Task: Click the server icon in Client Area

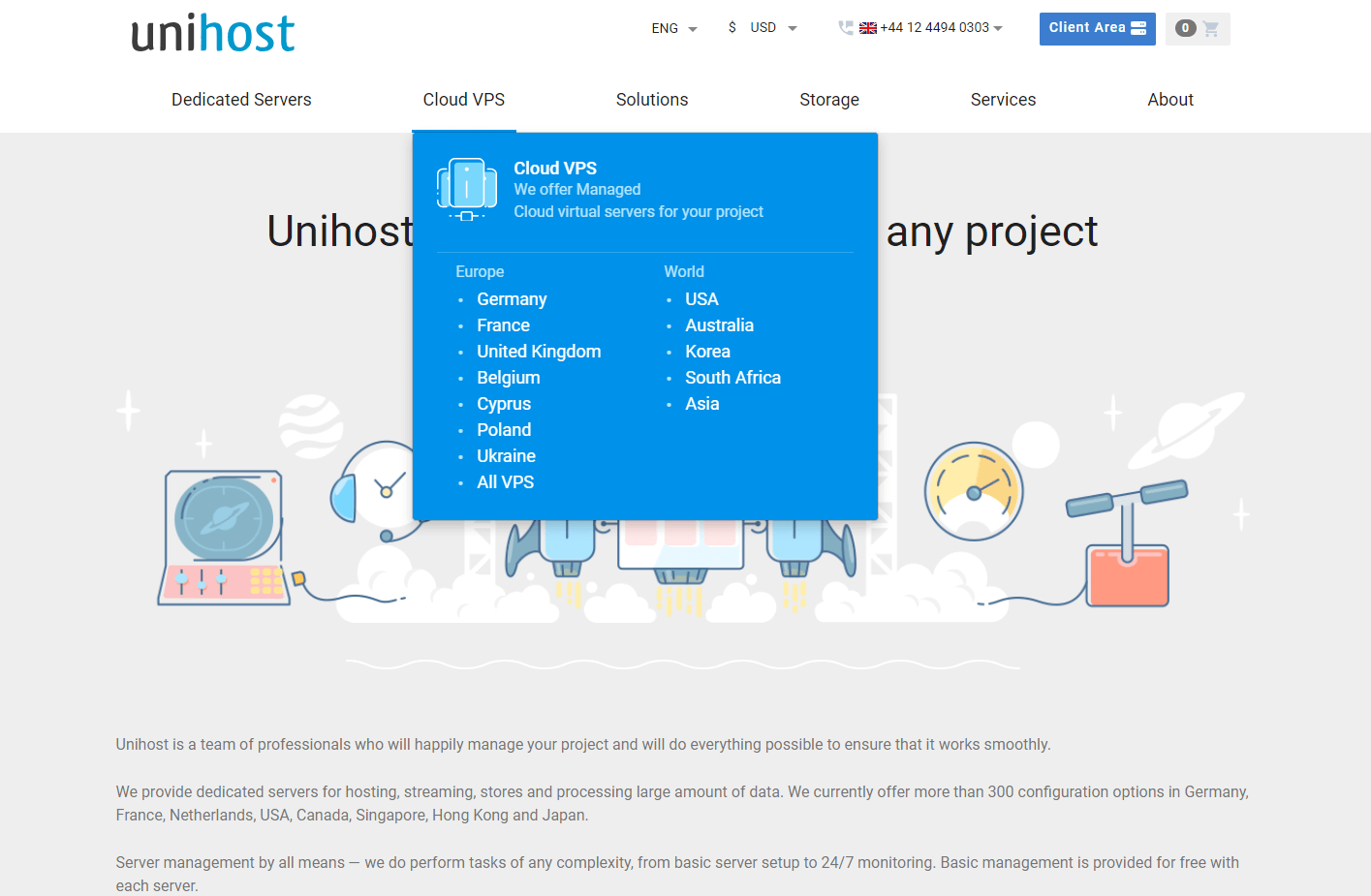Action: click(x=1138, y=28)
